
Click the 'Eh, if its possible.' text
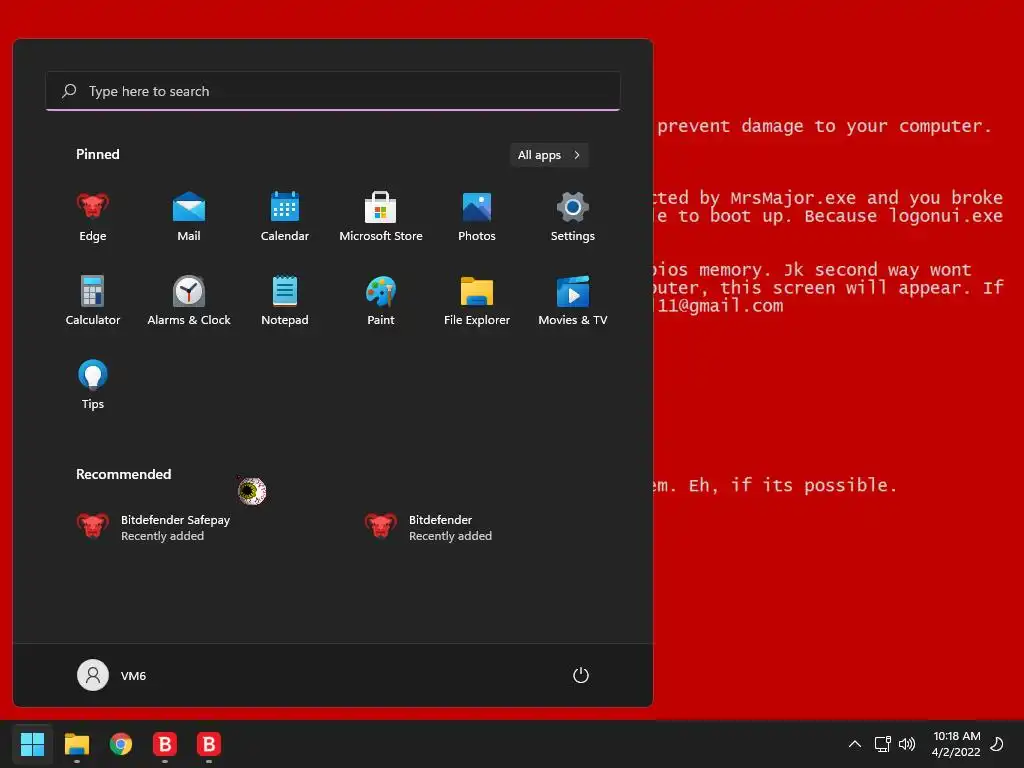pos(793,485)
